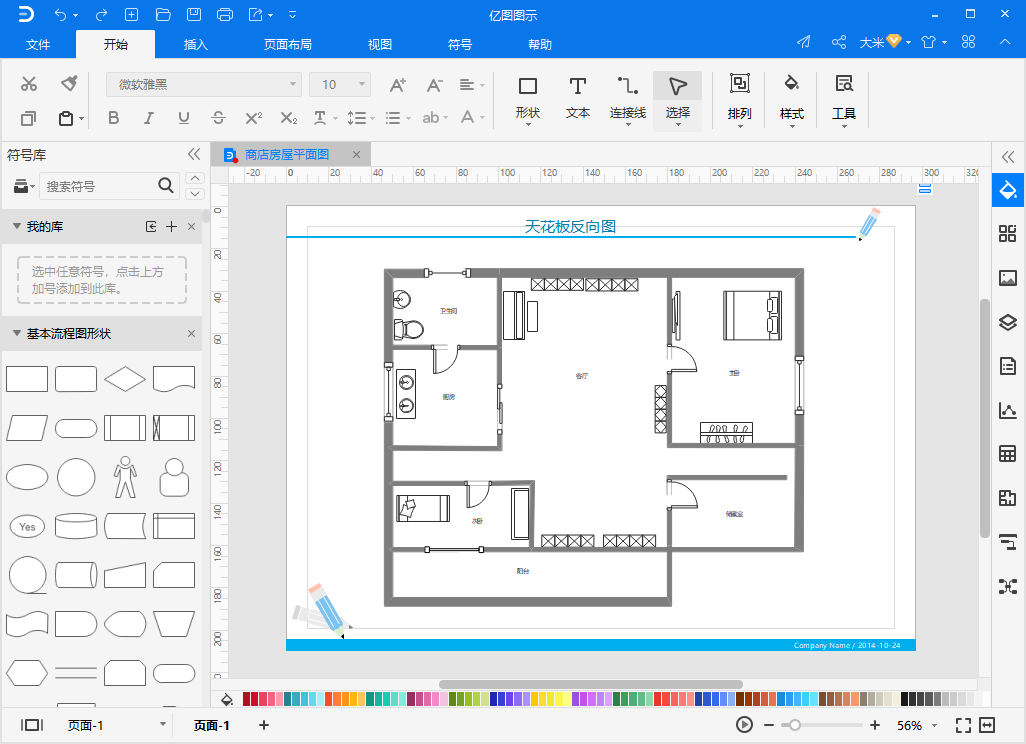Select the 形状 shape tool
1026x744 pixels.
pyautogui.click(x=527, y=99)
